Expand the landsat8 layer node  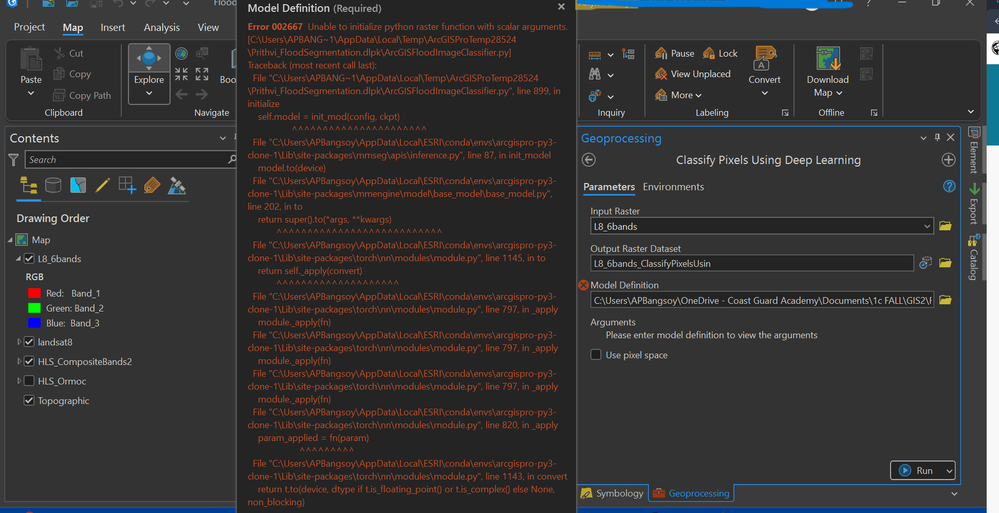click(x=19, y=342)
